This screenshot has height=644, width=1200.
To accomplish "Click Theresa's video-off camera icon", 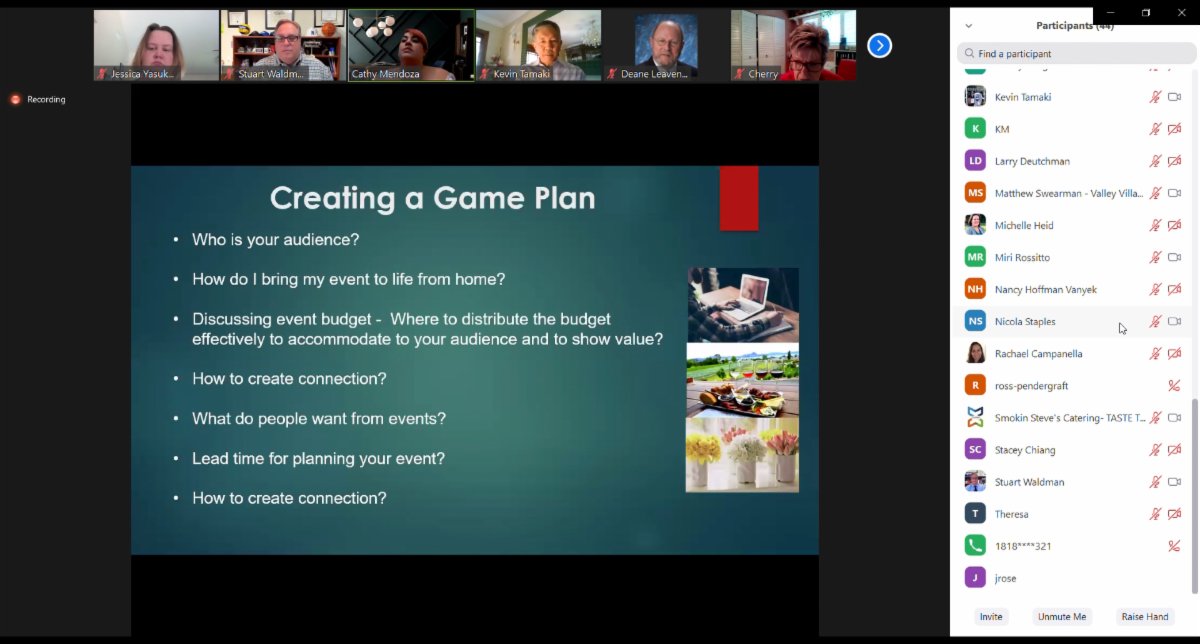I will (x=1175, y=513).
